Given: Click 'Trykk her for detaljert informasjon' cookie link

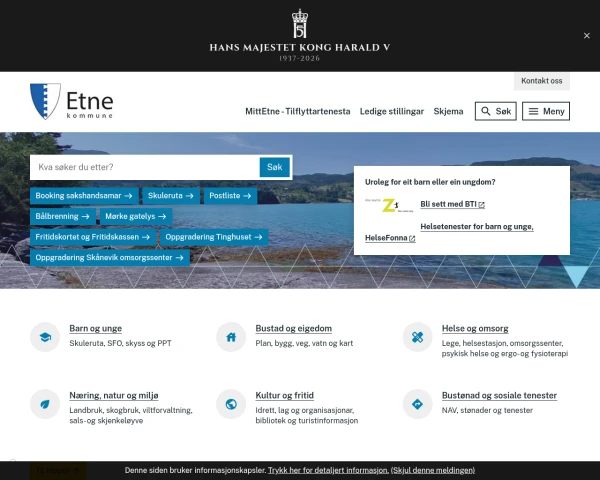Looking at the screenshot, I should (x=328, y=470).
